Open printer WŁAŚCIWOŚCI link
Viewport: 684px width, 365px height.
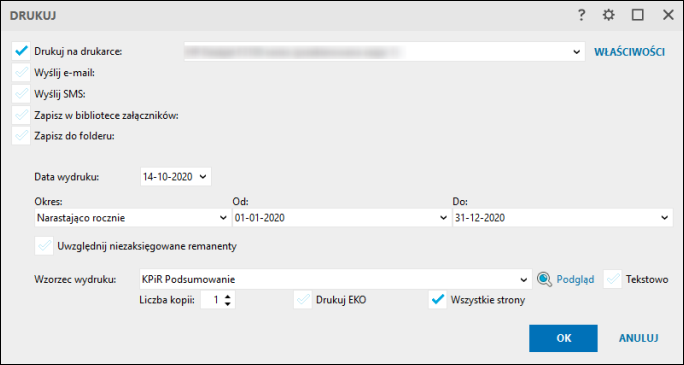[629, 52]
